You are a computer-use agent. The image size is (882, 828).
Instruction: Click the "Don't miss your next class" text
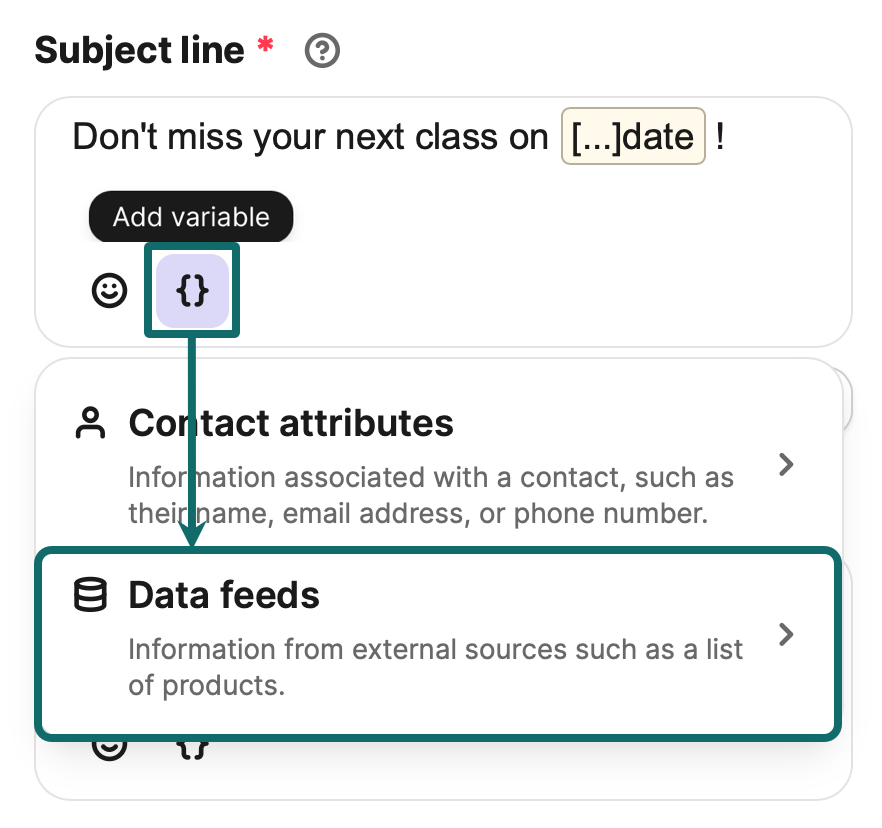pyautogui.click(x=310, y=136)
